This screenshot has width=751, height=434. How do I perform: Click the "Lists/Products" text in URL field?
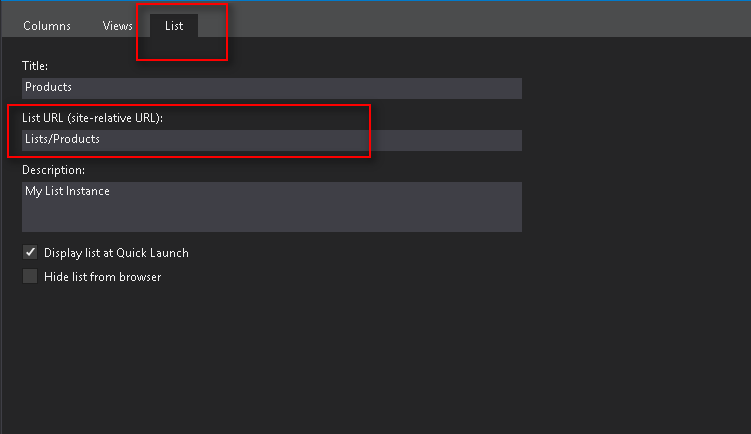pos(62,140)
